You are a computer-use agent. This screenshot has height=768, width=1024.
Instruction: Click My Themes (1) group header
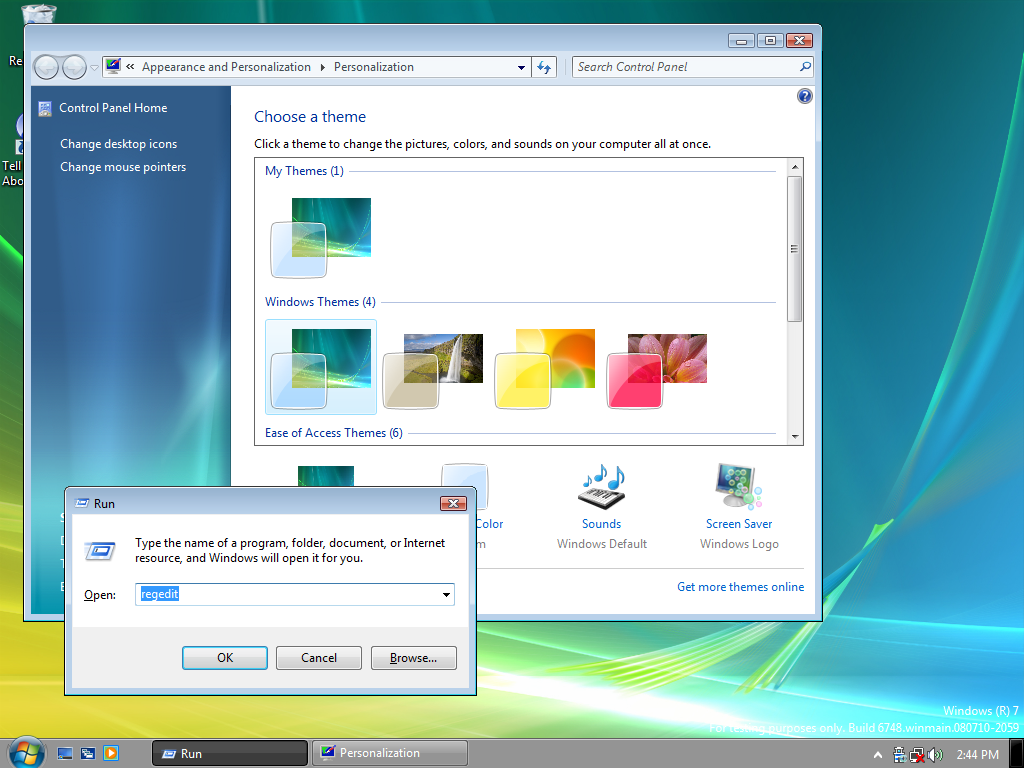click(304, 171)
